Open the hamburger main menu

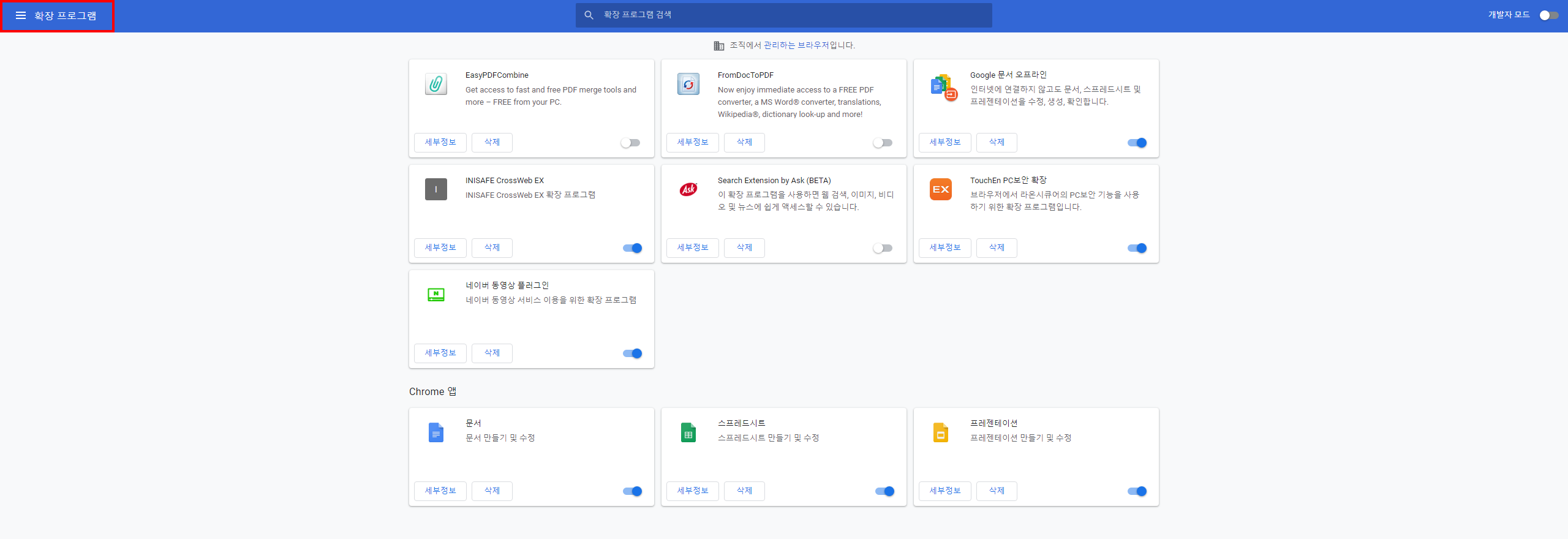coord(21,15)
